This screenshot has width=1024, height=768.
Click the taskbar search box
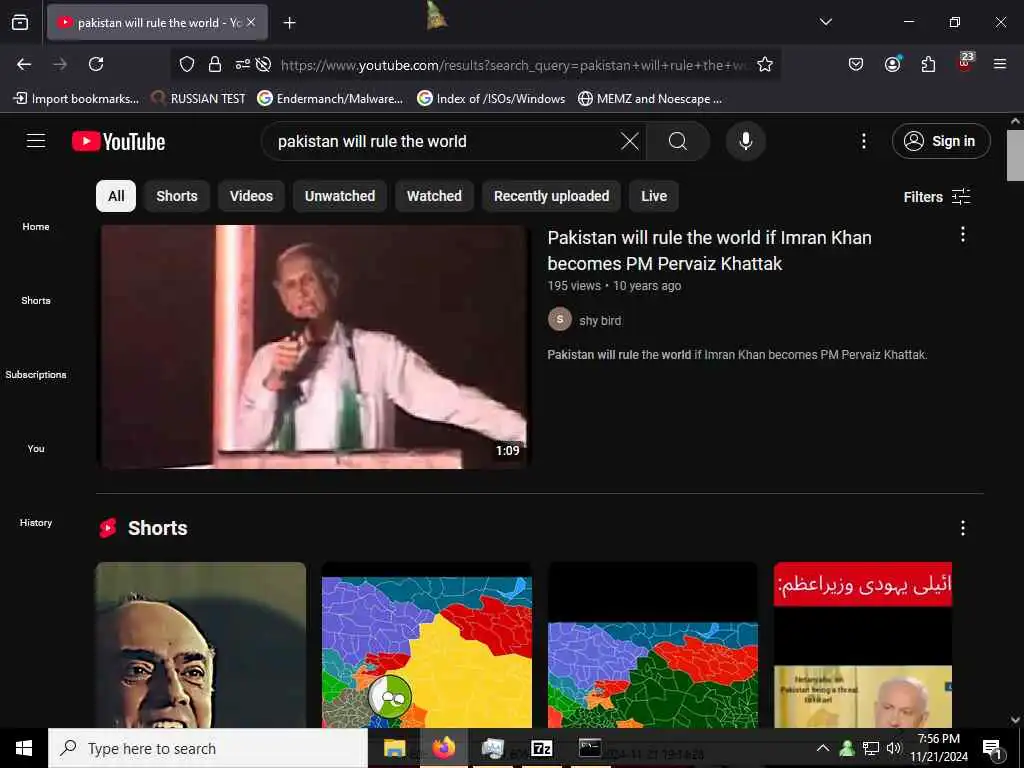(x=208, y=748)
